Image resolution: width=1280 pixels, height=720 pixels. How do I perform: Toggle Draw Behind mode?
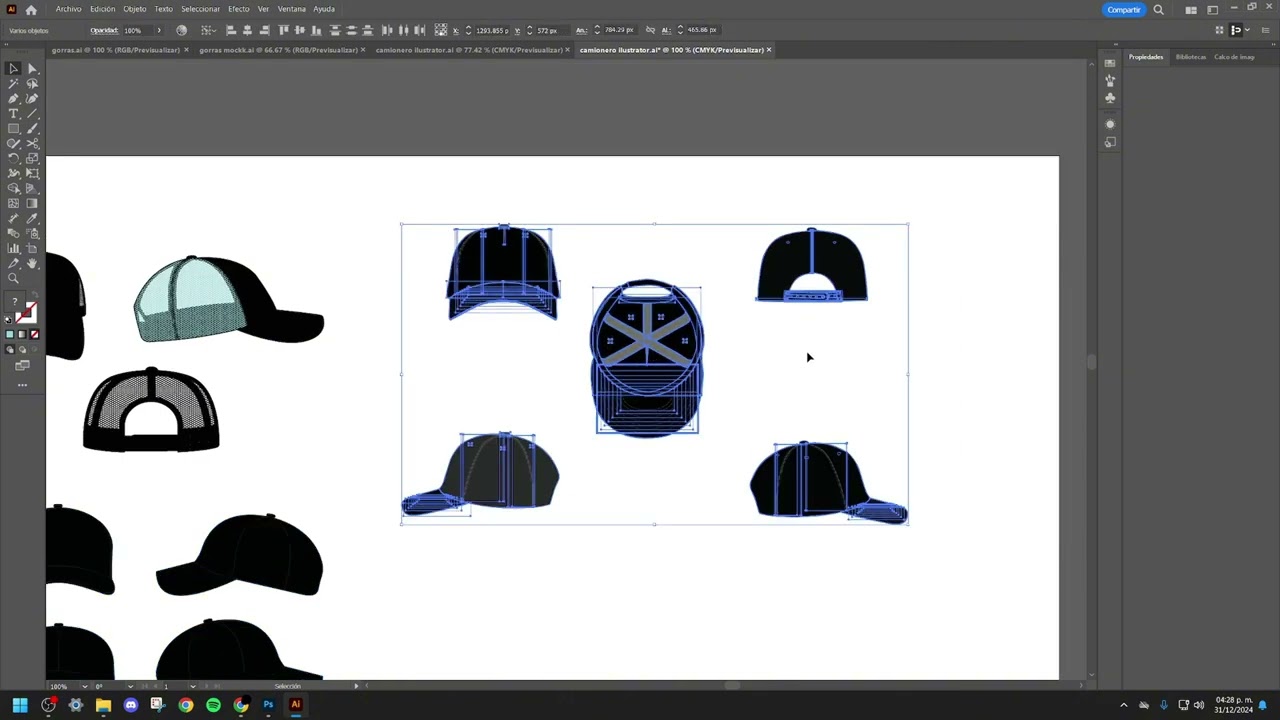(x=22, y=349)
